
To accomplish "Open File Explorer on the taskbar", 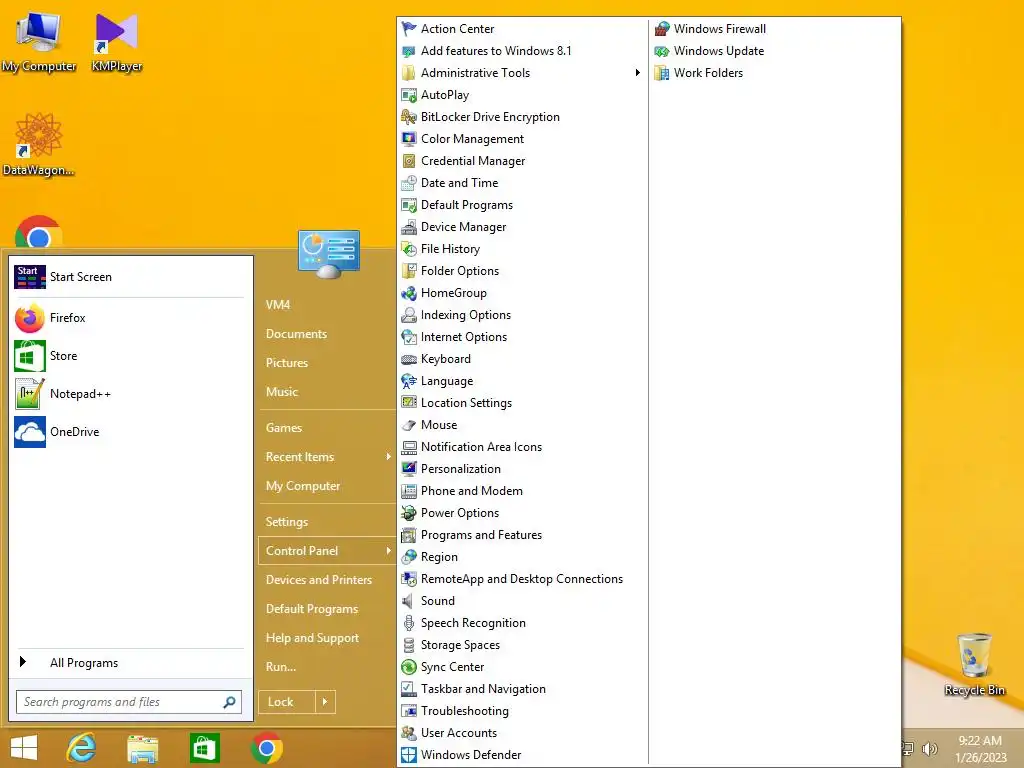I will (x=143, y=748).
